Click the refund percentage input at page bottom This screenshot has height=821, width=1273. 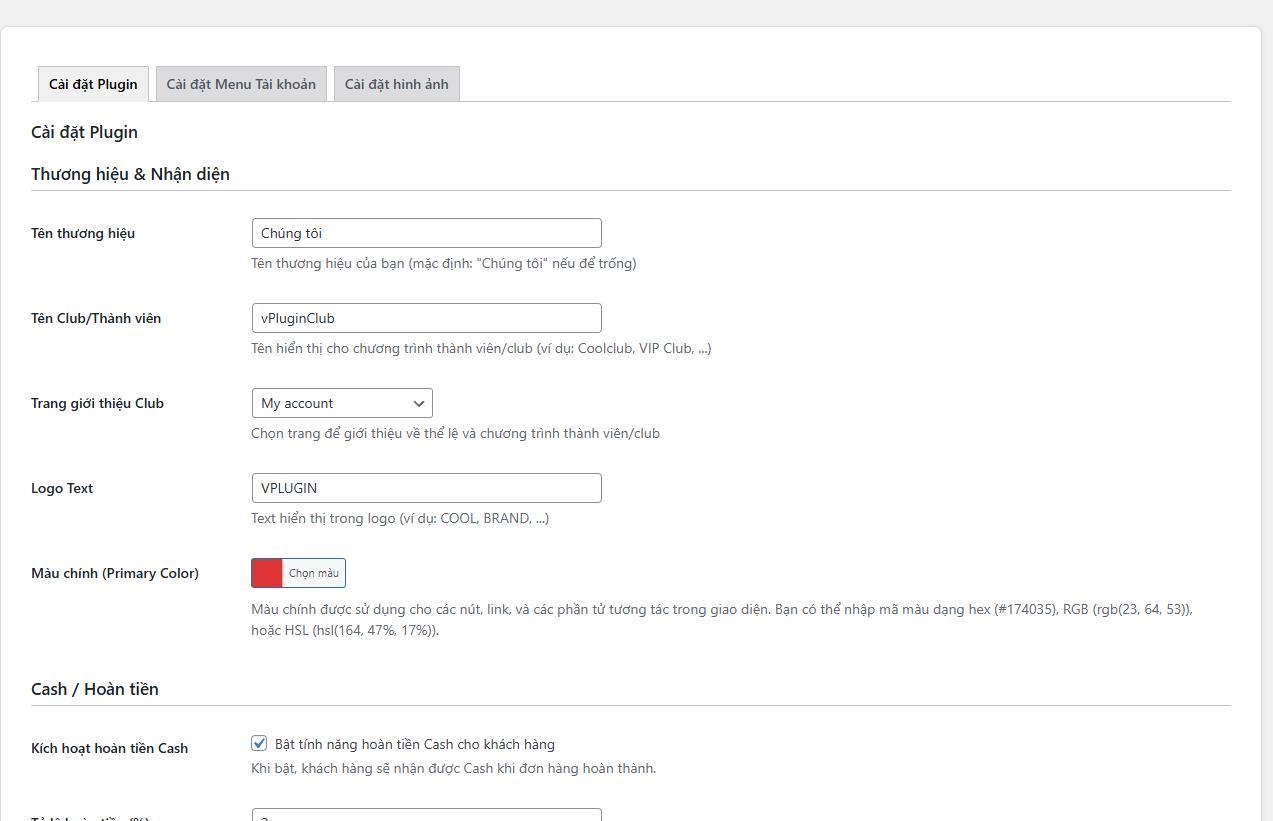[426, 814]
